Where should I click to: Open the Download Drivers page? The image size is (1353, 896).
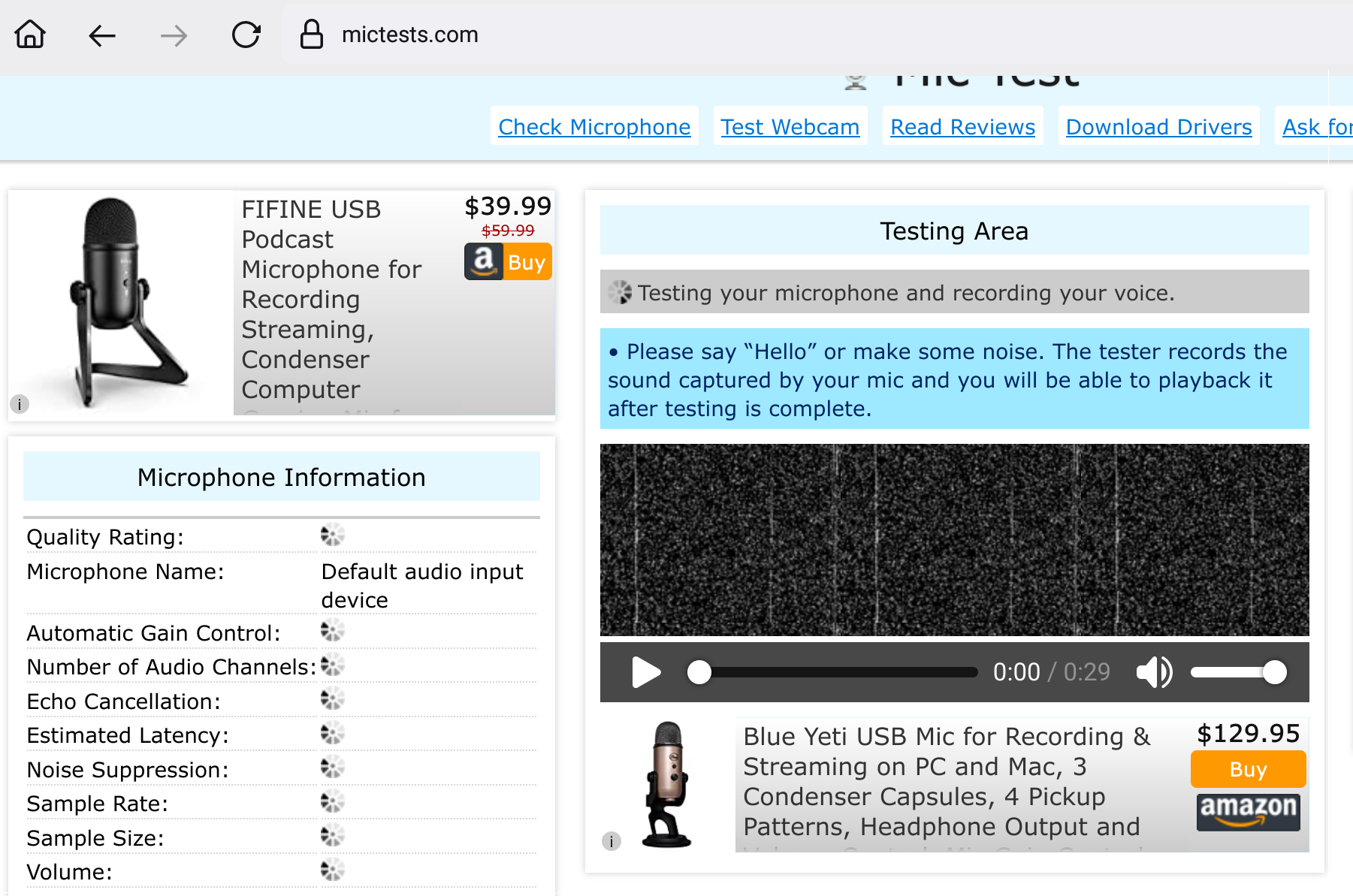(1158, 126)
